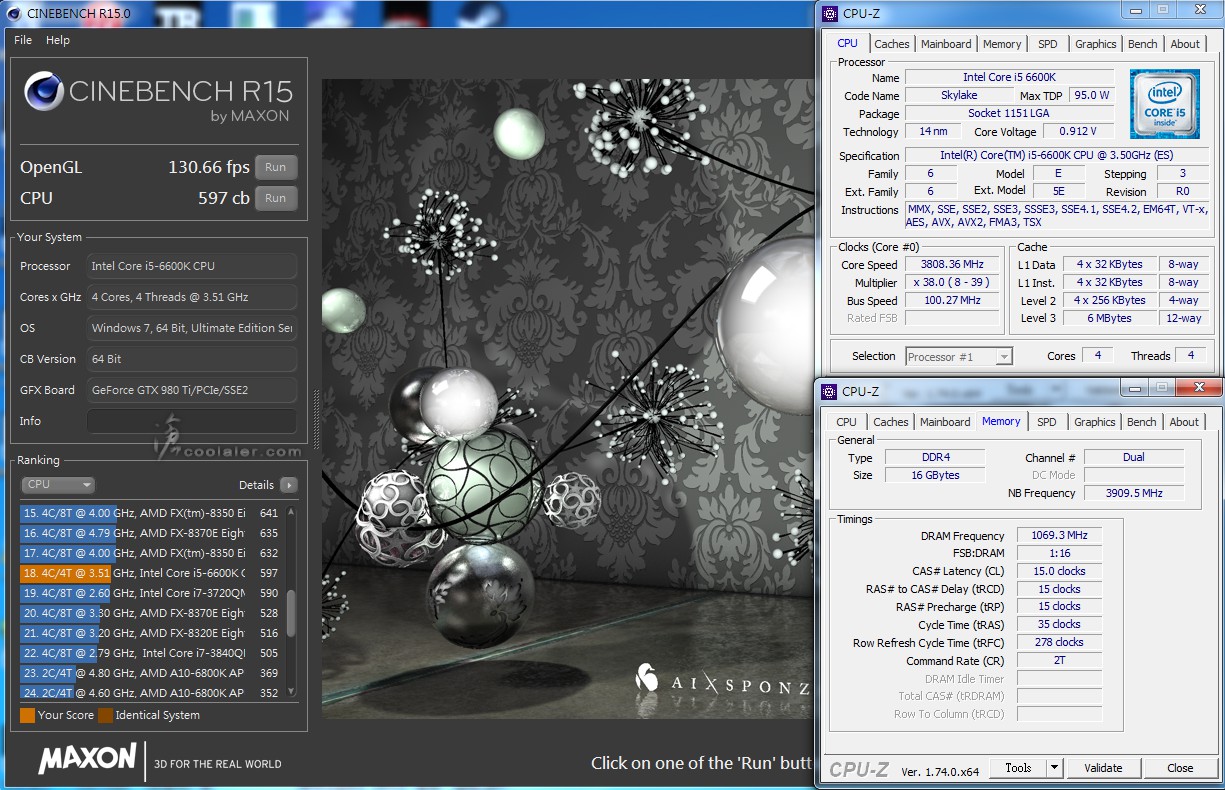This screenshot has width=1225, height=790.
Task: Switch to Bench tab in upper CPU-Z window
Action: (x=1143, y=44)
